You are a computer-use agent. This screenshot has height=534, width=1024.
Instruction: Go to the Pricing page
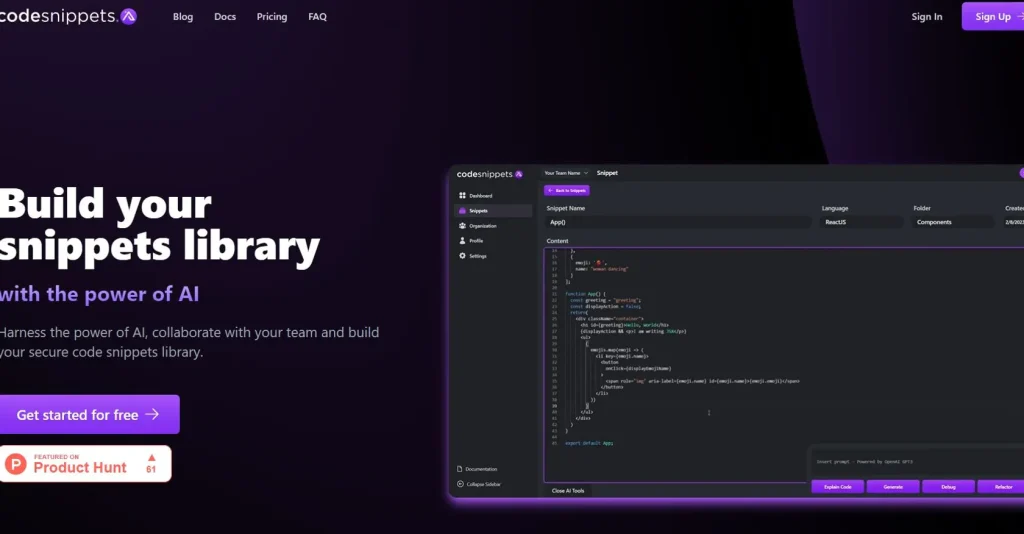point(272,17)
